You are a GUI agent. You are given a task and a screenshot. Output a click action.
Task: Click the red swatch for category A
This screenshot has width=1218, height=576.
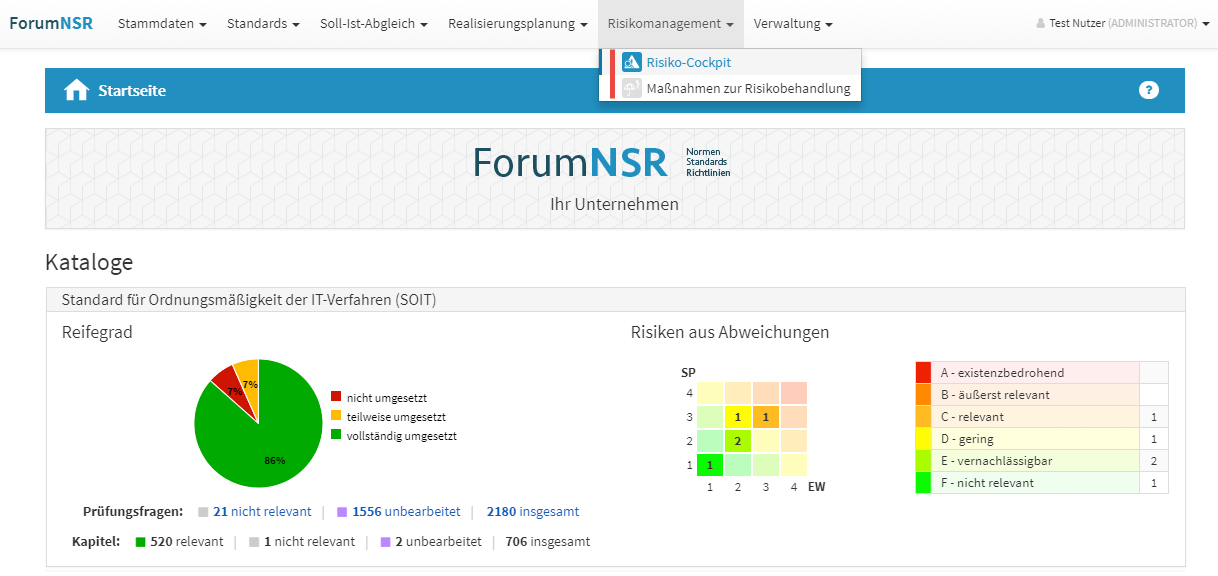point(923,372)
